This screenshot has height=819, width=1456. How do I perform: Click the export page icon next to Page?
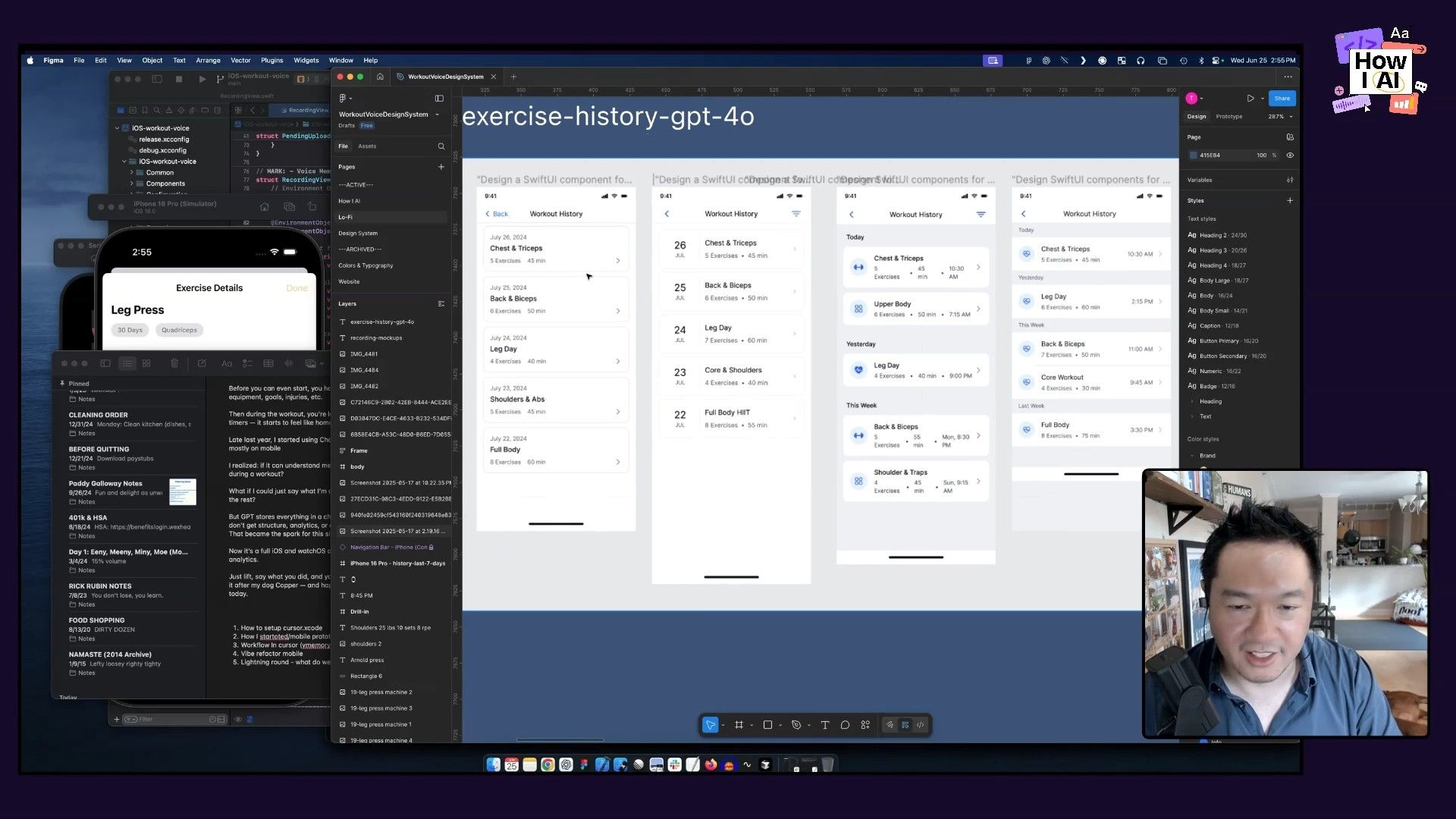tap(1290, 137)
